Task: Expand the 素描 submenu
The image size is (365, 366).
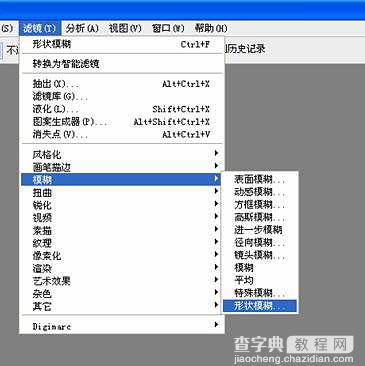Action: point(122,230)
